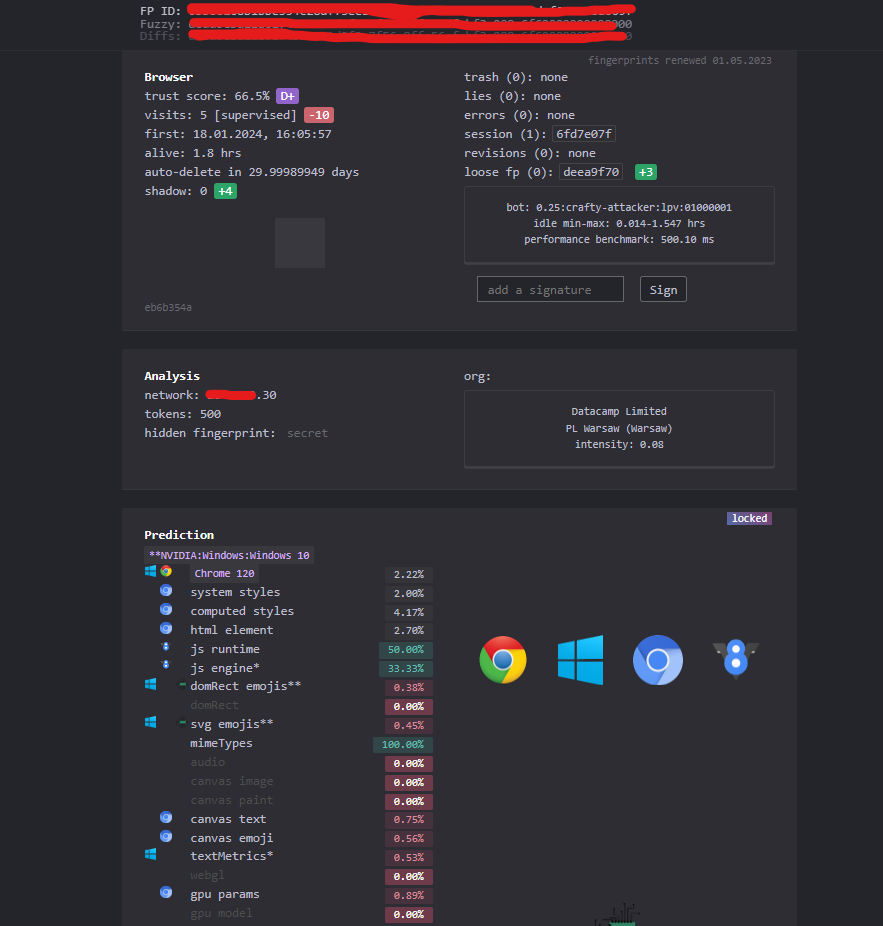Image resolution: width=883 pixels, height=926 pixels.
Task: Click the Windows logo on the Chrome 120 row
Action: tap(150, 570)
